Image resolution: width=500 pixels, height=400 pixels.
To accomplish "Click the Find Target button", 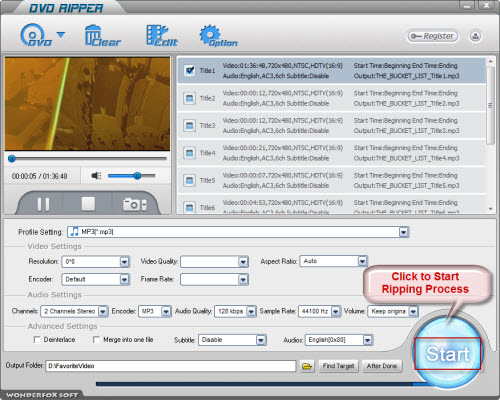I will pos(338,366).
